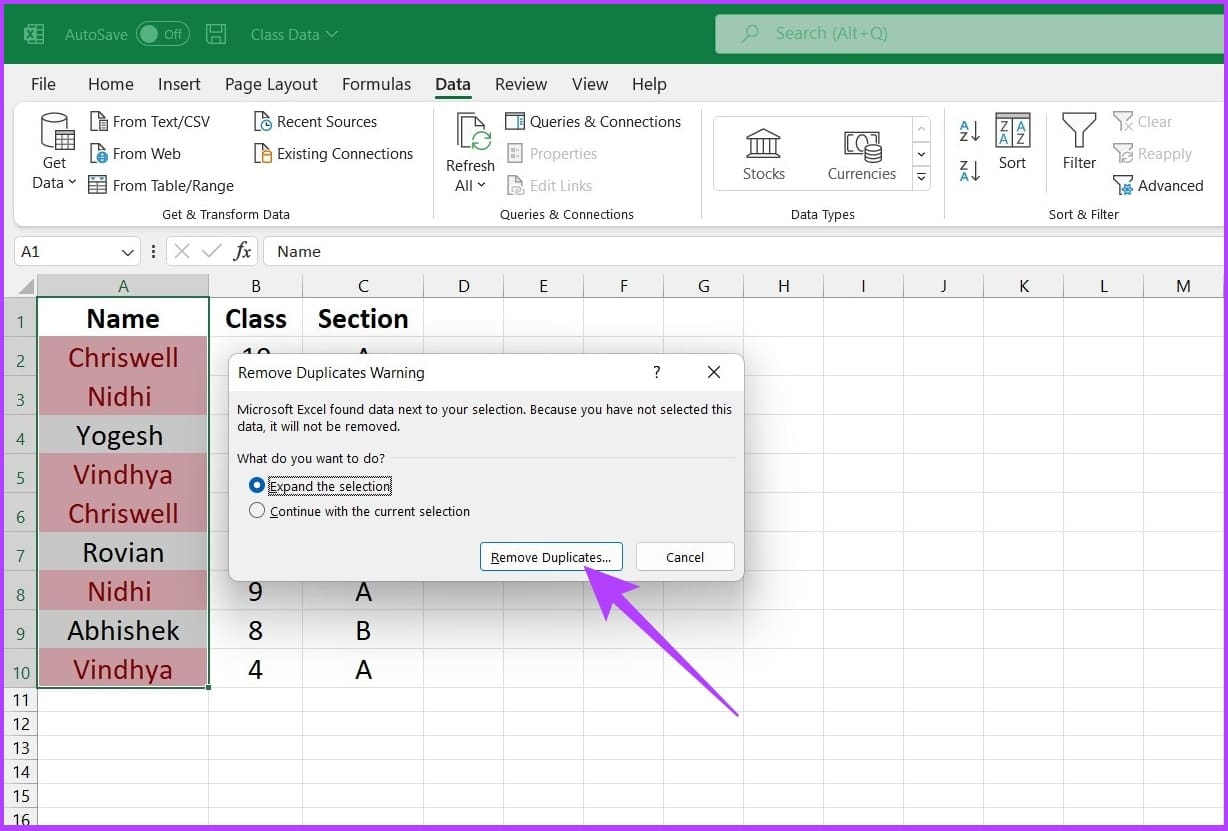Click the formula bar enter checkmark
This screenshot has width=1228, height=831.
click(x=211, y=252)
